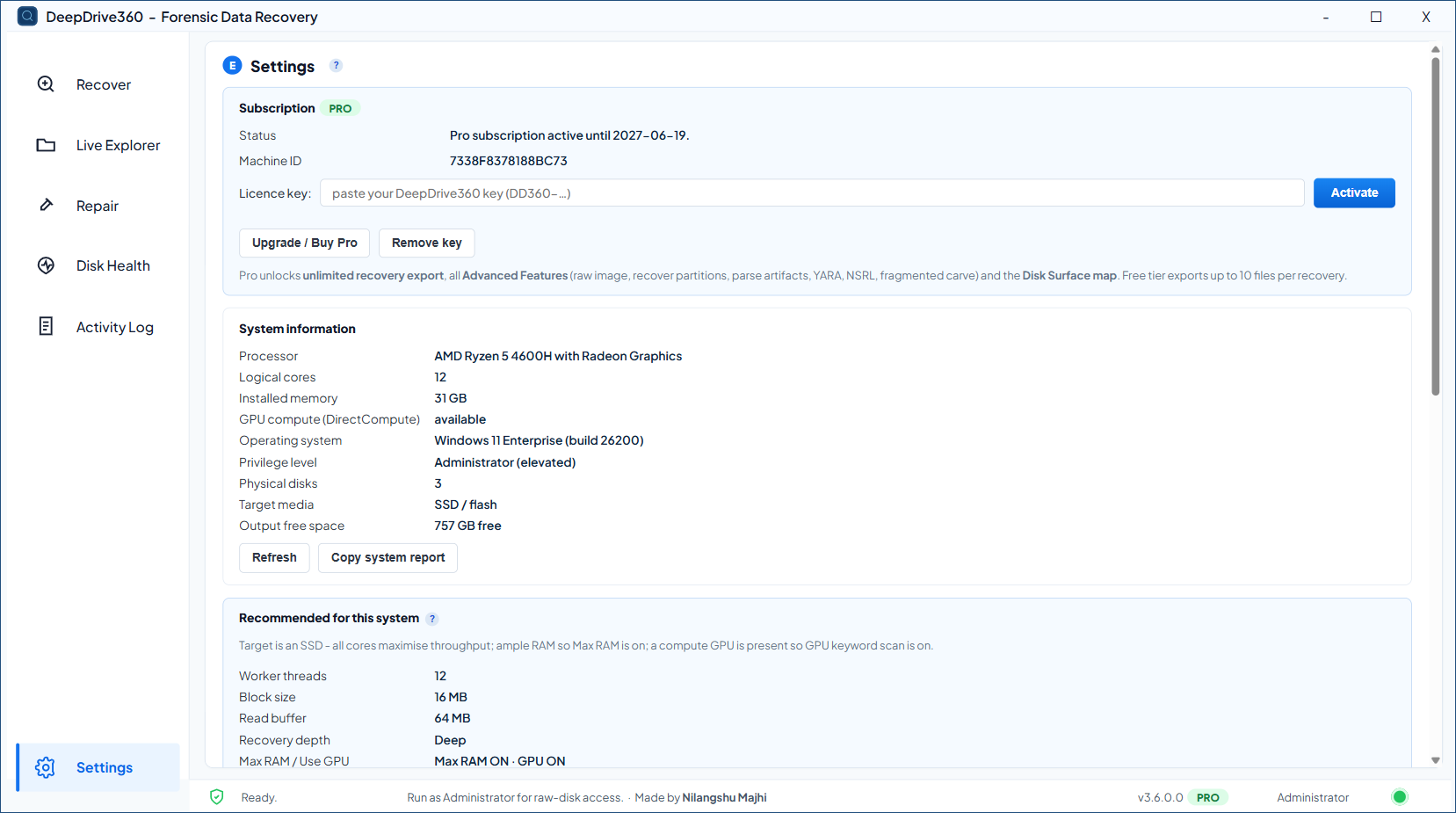Minimize the DeepDrive360 window
The image size is (1456, 813).
[1326, 17]
